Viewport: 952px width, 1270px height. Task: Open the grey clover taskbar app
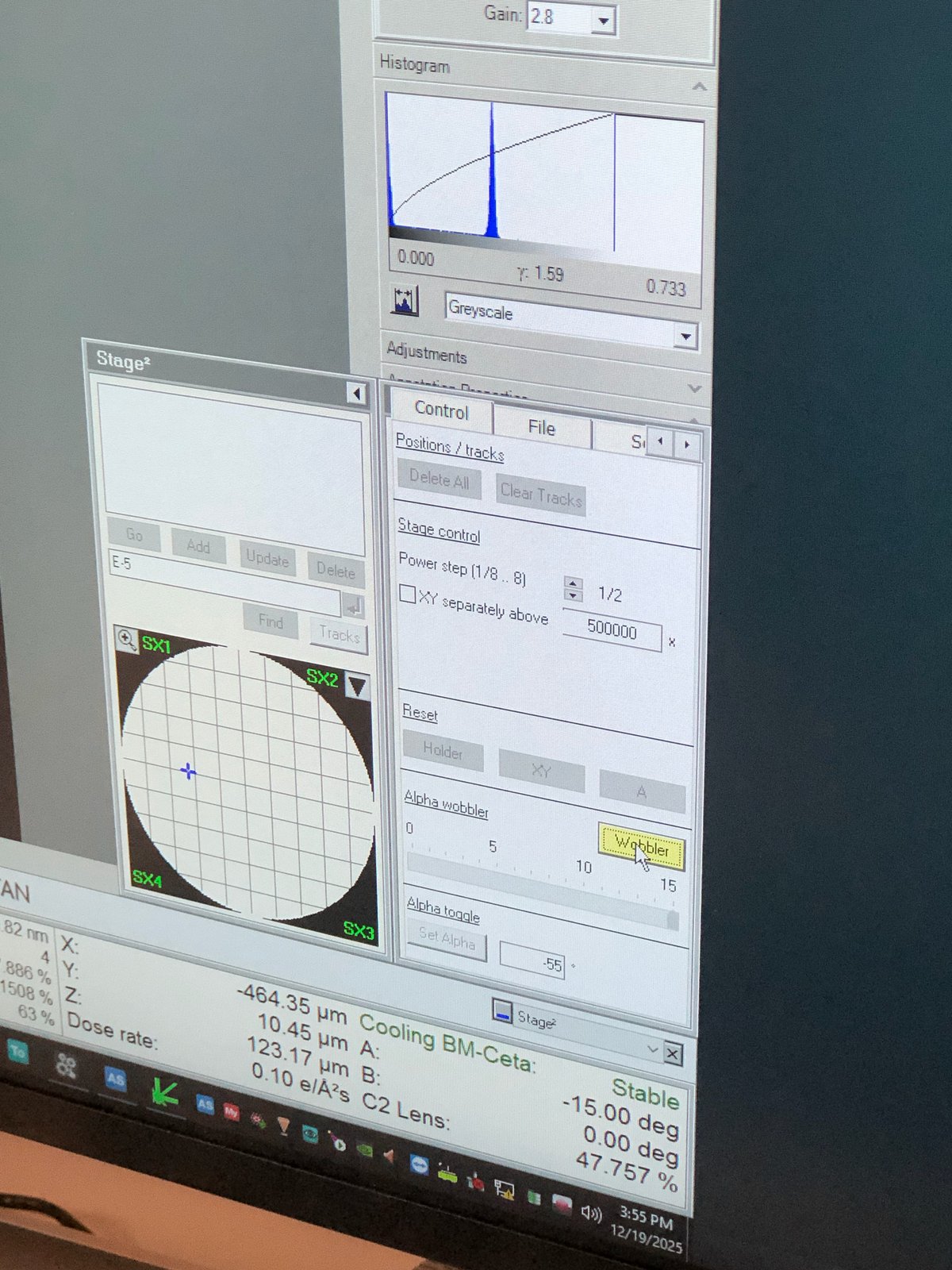tap(66, 1066)
